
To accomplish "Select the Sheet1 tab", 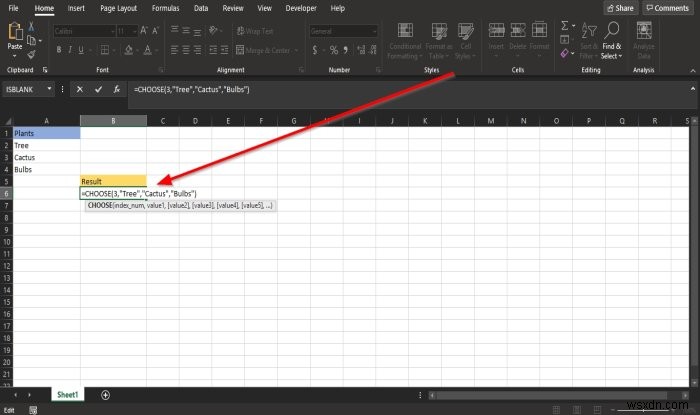I will point(67,395).
